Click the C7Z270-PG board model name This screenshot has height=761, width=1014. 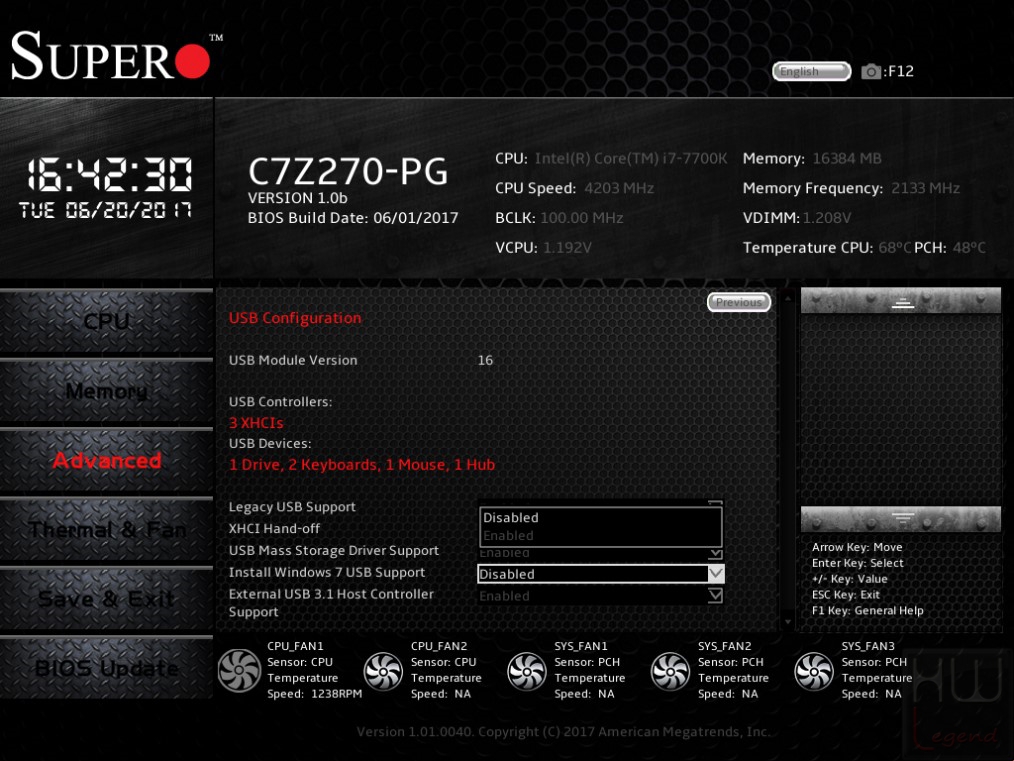[x=348, y=171]
